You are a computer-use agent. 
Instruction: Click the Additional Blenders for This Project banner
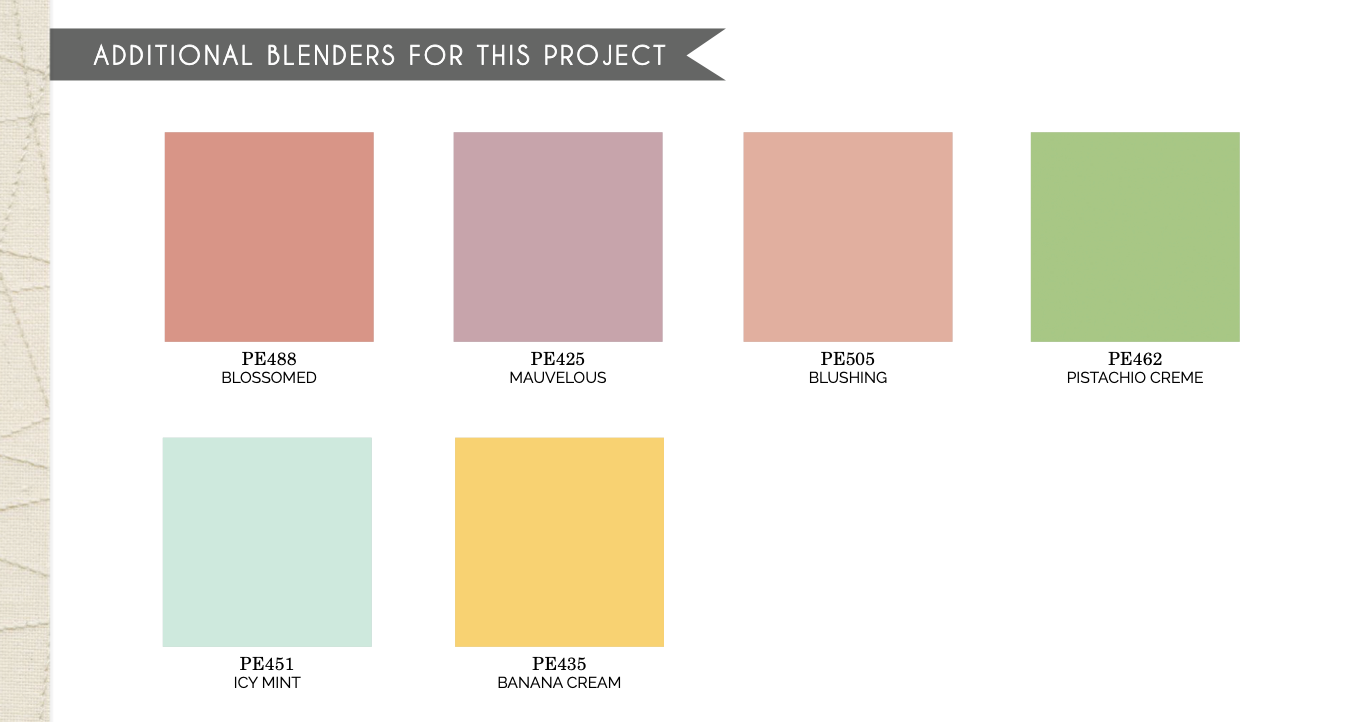click(380, 55)
